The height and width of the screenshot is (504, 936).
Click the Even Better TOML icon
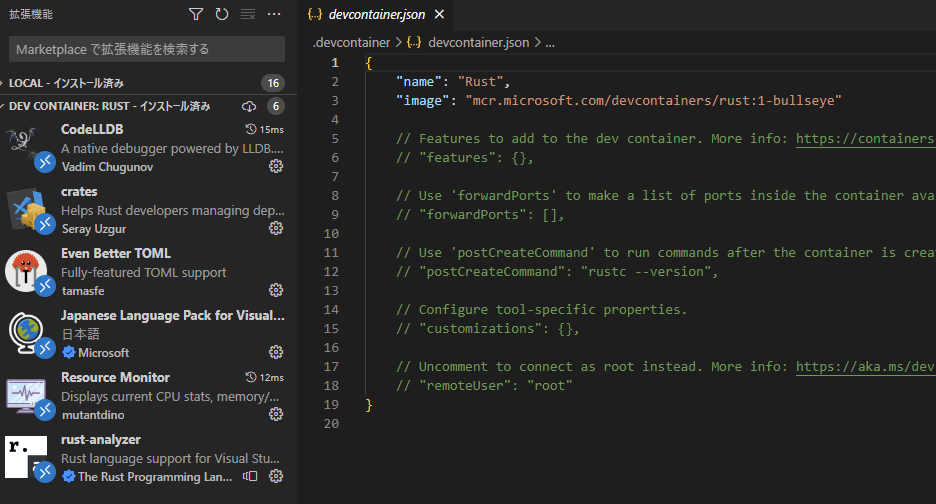pyautogui.click(x=26, y=271)
